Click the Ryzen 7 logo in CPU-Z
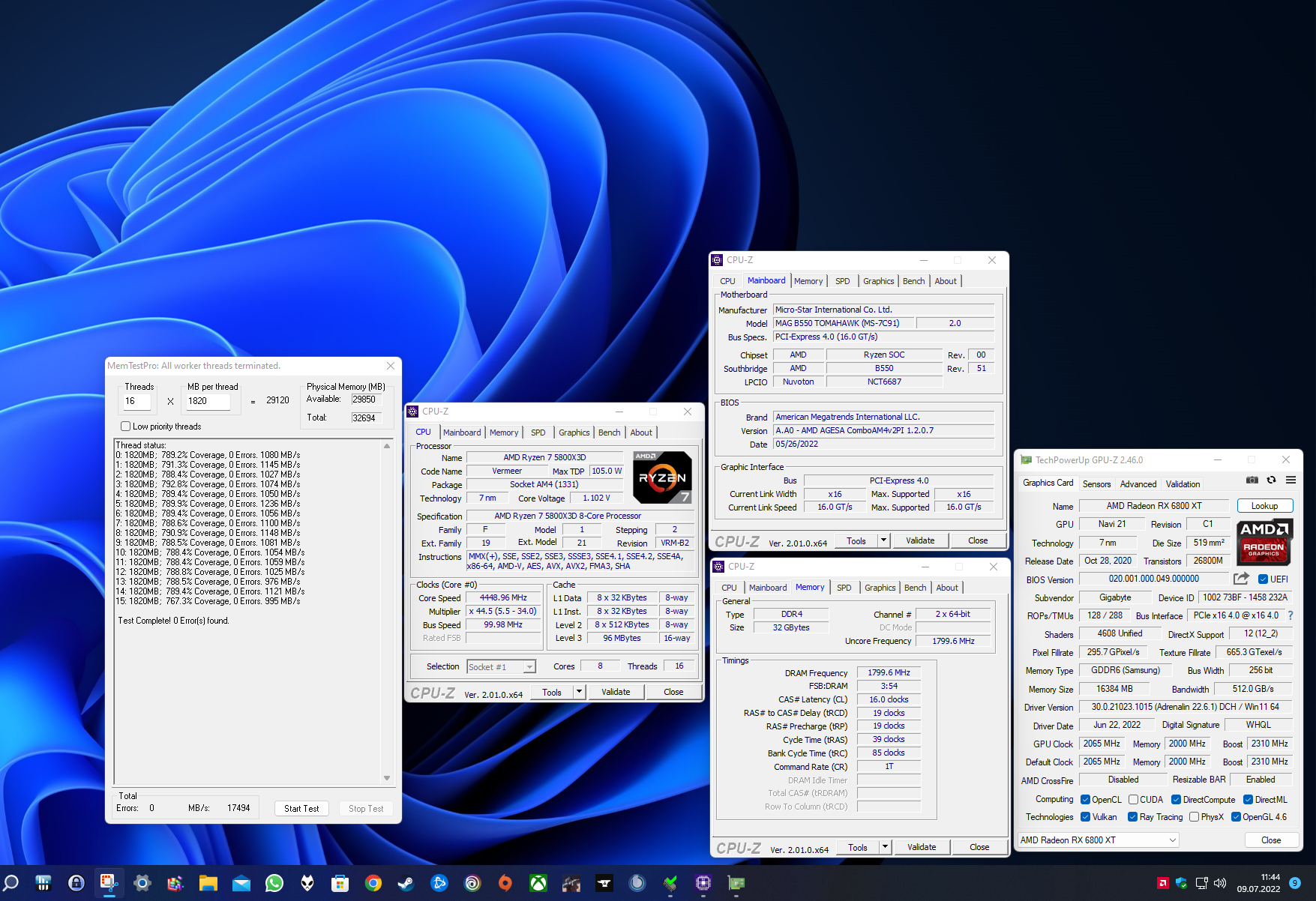 point(662,477)
